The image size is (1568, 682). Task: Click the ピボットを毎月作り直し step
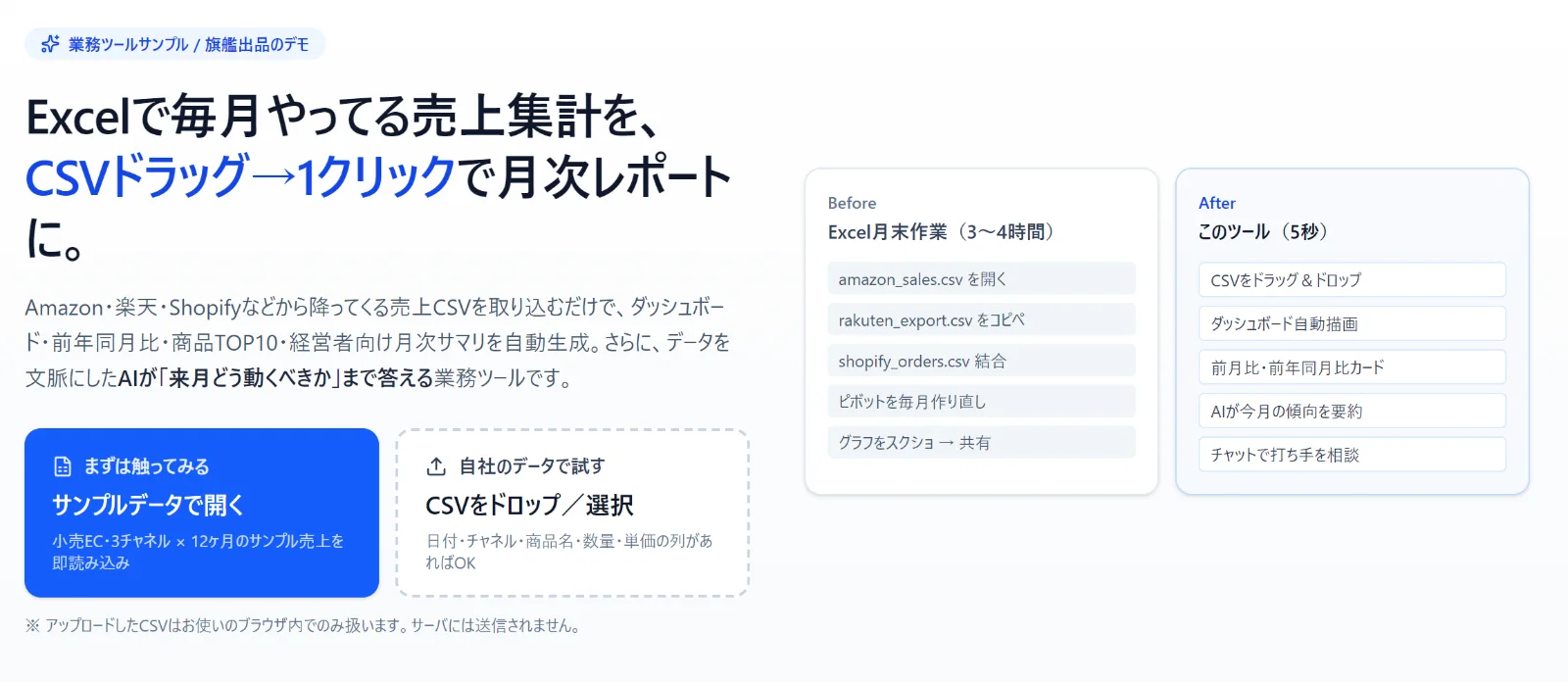(x=981, y=402)
